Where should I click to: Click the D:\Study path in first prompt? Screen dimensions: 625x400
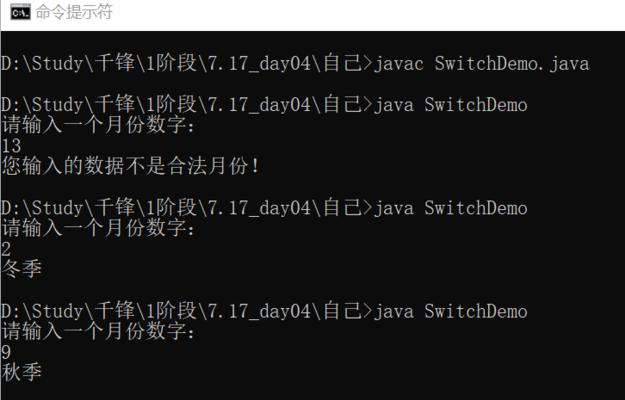coord(42,64)
